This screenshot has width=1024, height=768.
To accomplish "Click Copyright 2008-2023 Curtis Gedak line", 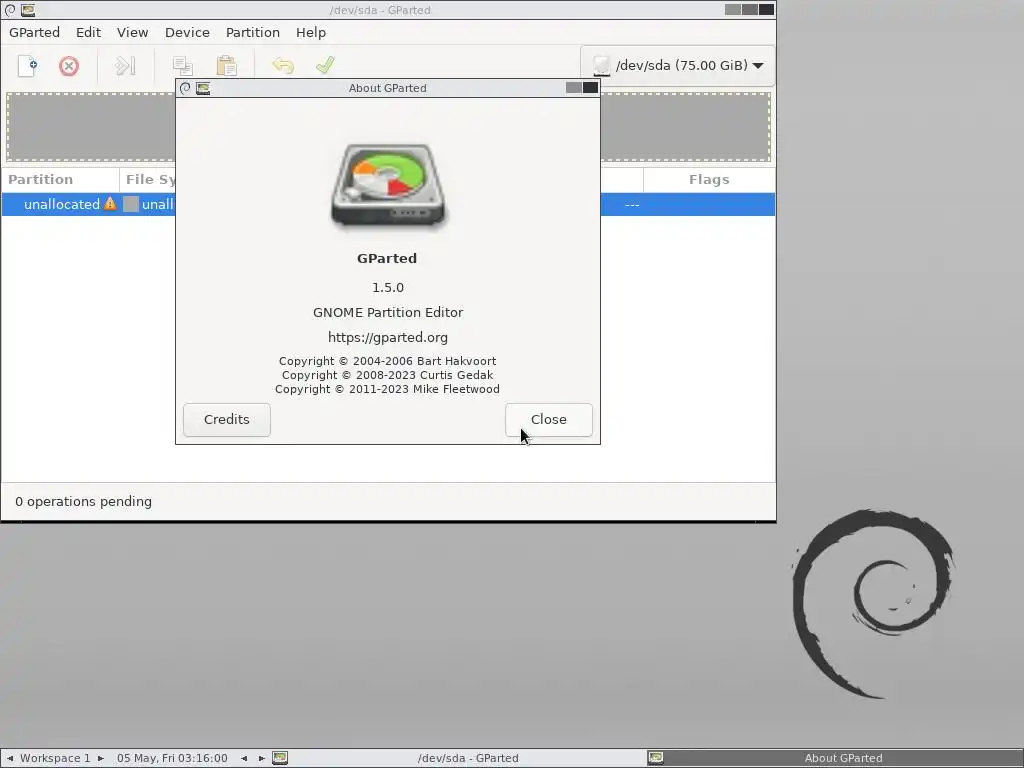I will click(x=388, y=375).
